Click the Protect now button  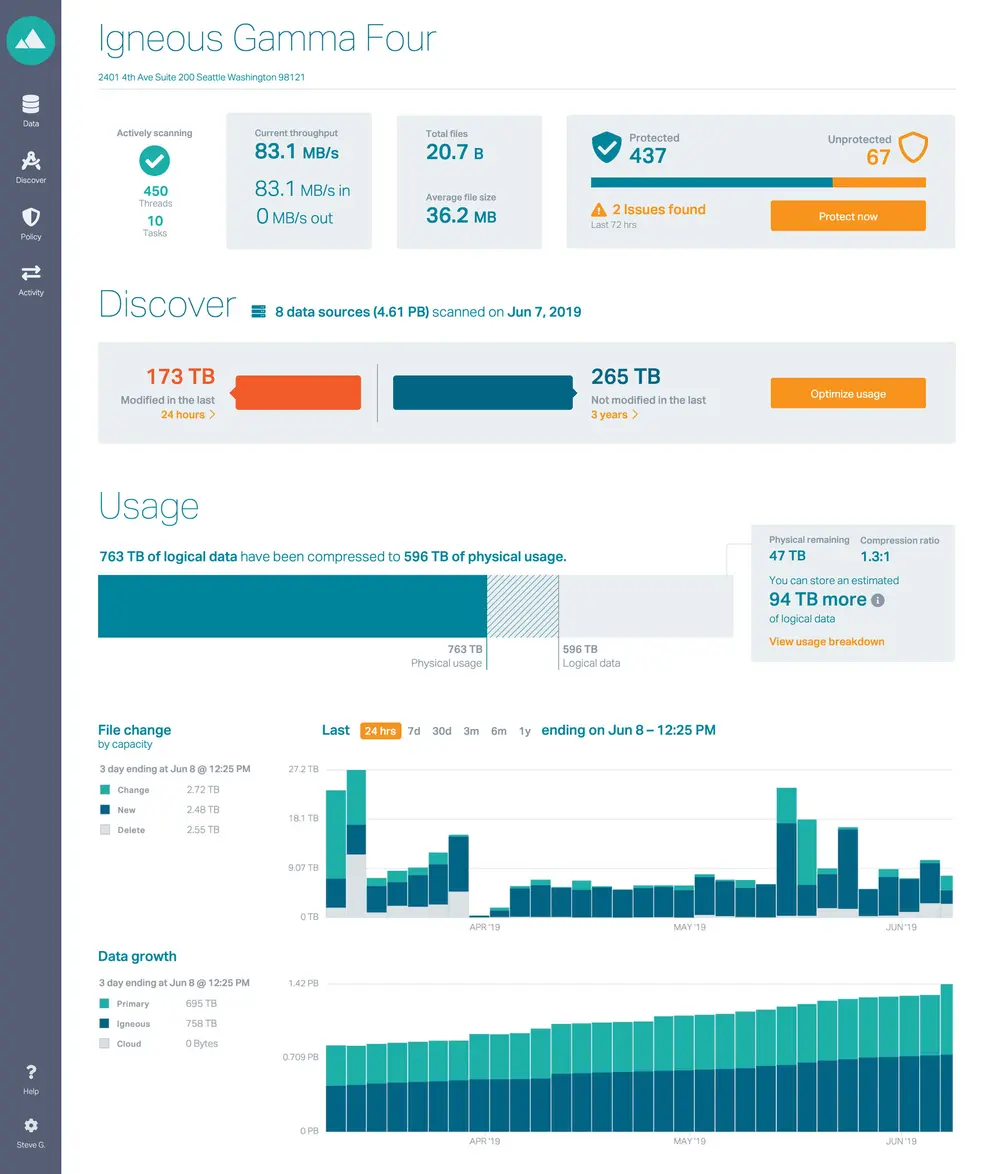[848, 216]
